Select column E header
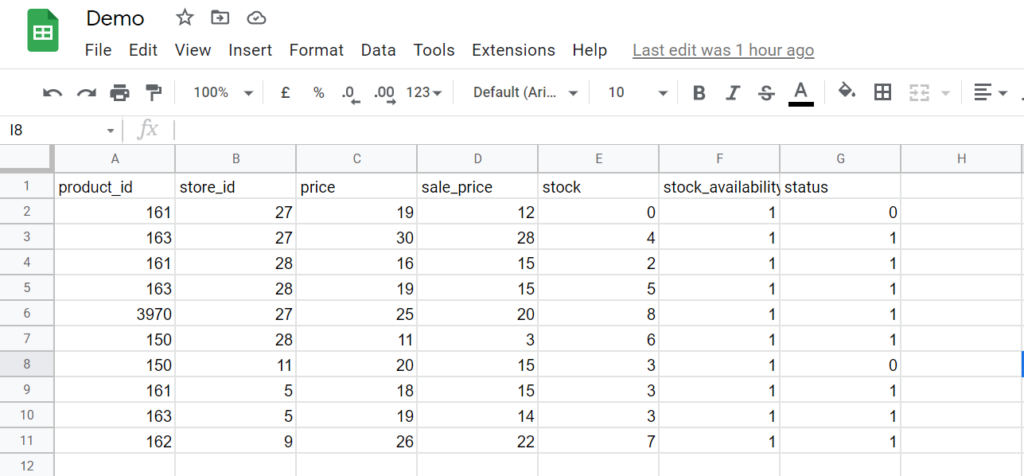The width and height of the screenshot is (1024, 476). point(598,159)
